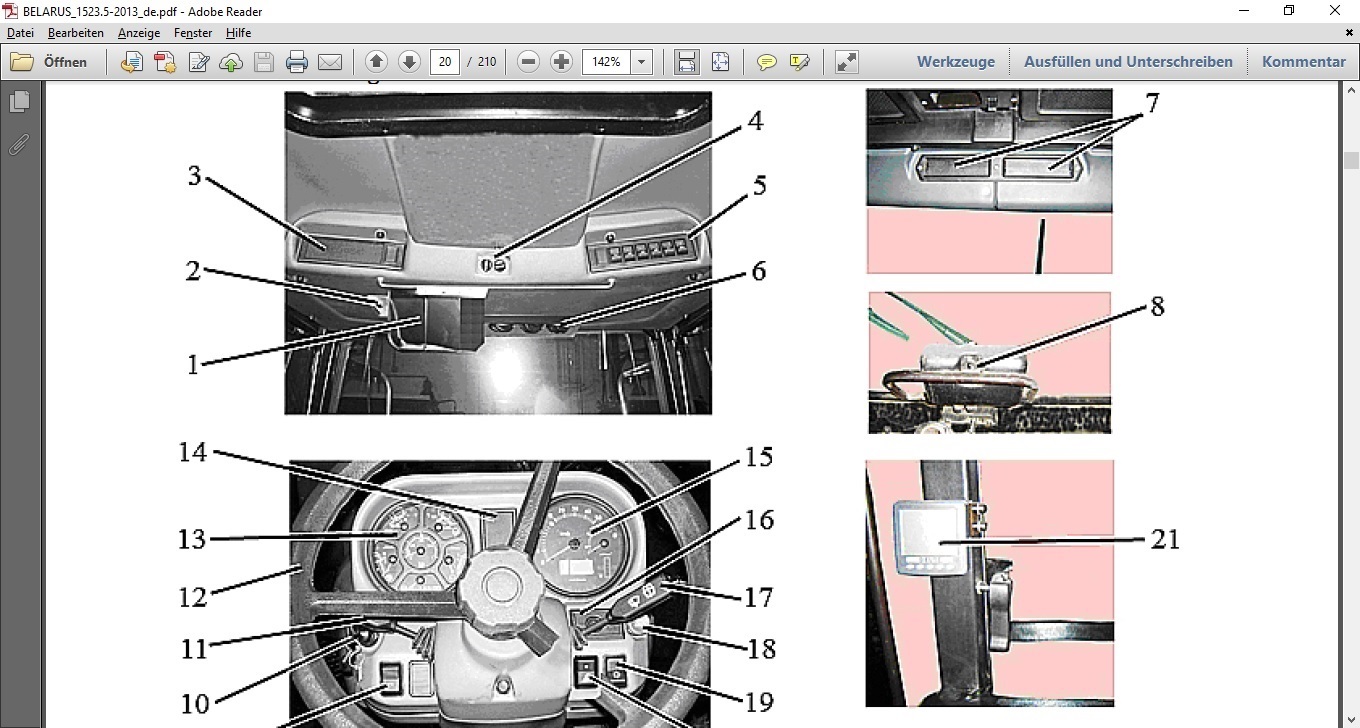The image size is (1360, 728).
Task: Open the Kommentar pane
Action: 1304,62
